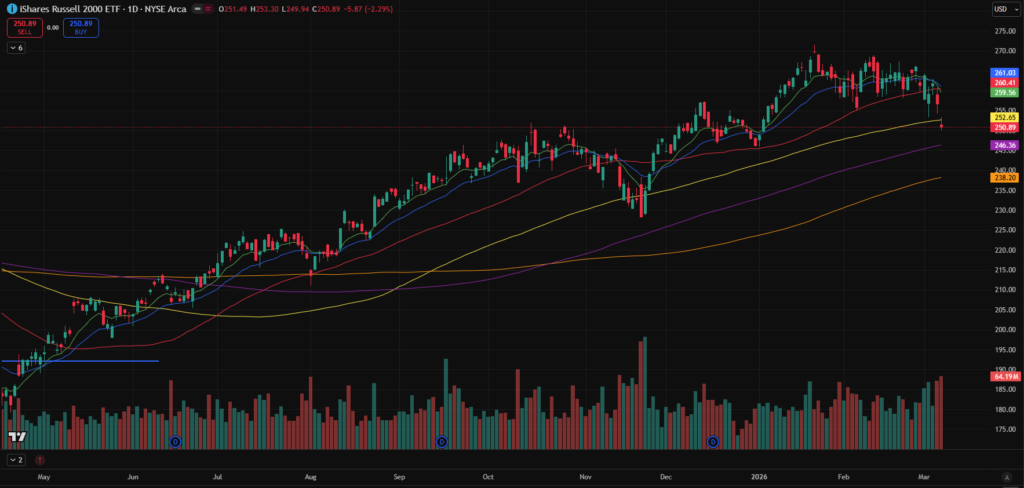1024x488 pixels.
Task: Click the 64.19M volume label
Action: click(x=1003, y=375)
